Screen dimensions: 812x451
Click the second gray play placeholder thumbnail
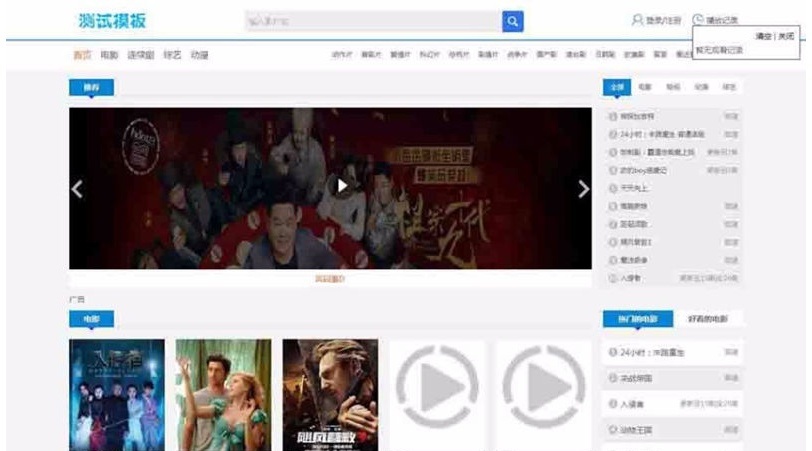543,385
